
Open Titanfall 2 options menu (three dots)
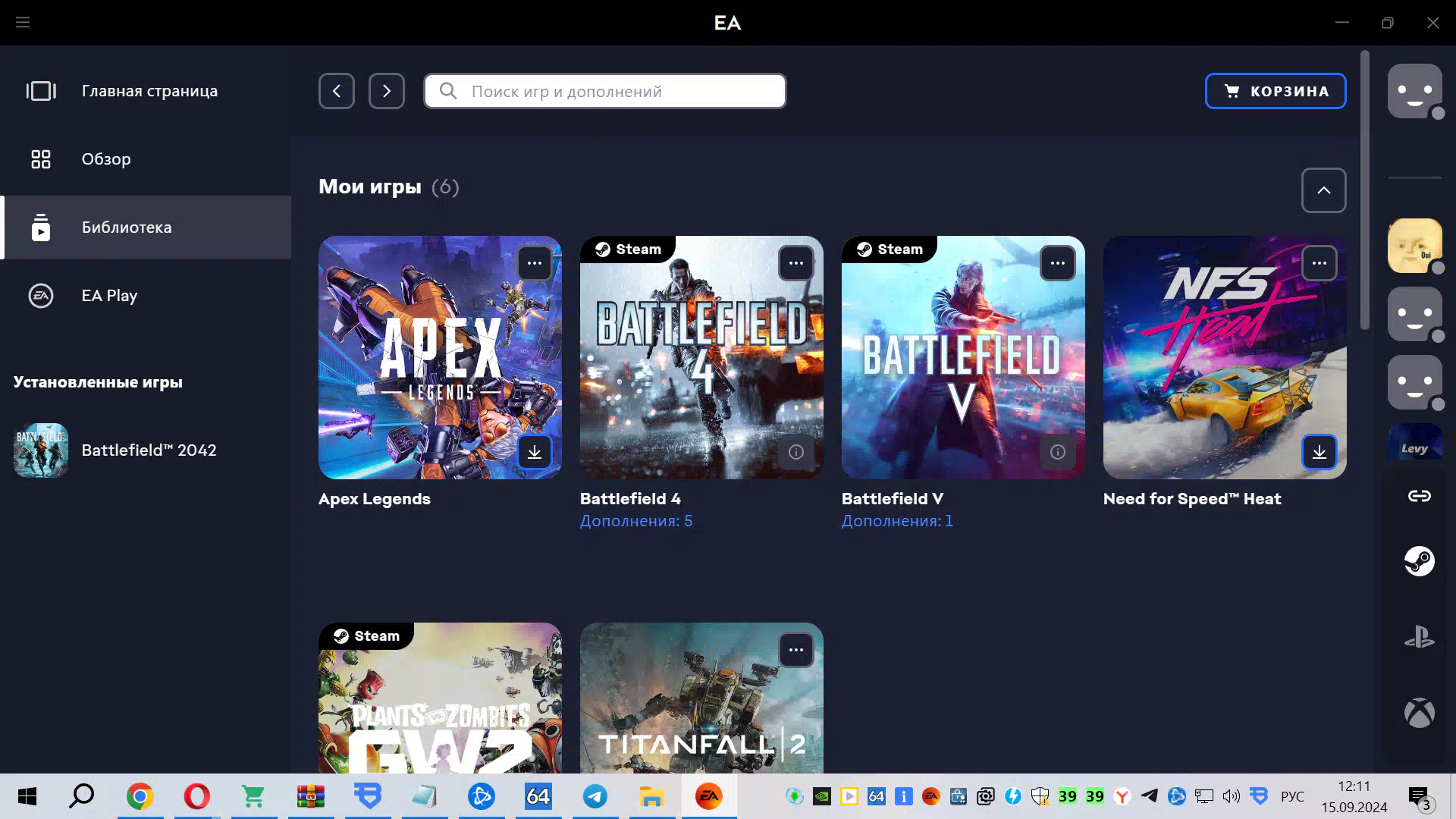pos(796,650)
